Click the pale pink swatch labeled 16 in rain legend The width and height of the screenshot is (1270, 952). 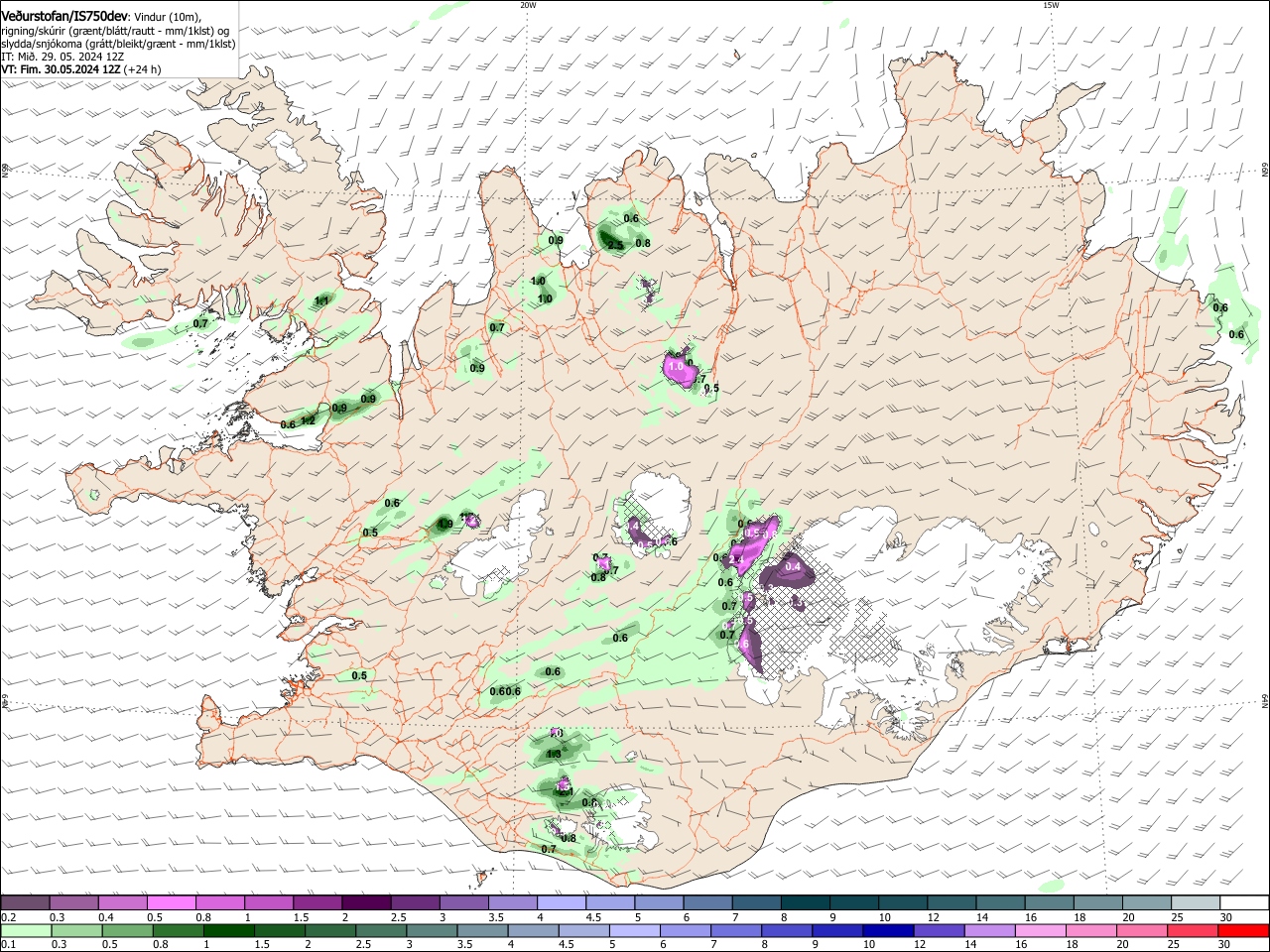coord(1042,931)
